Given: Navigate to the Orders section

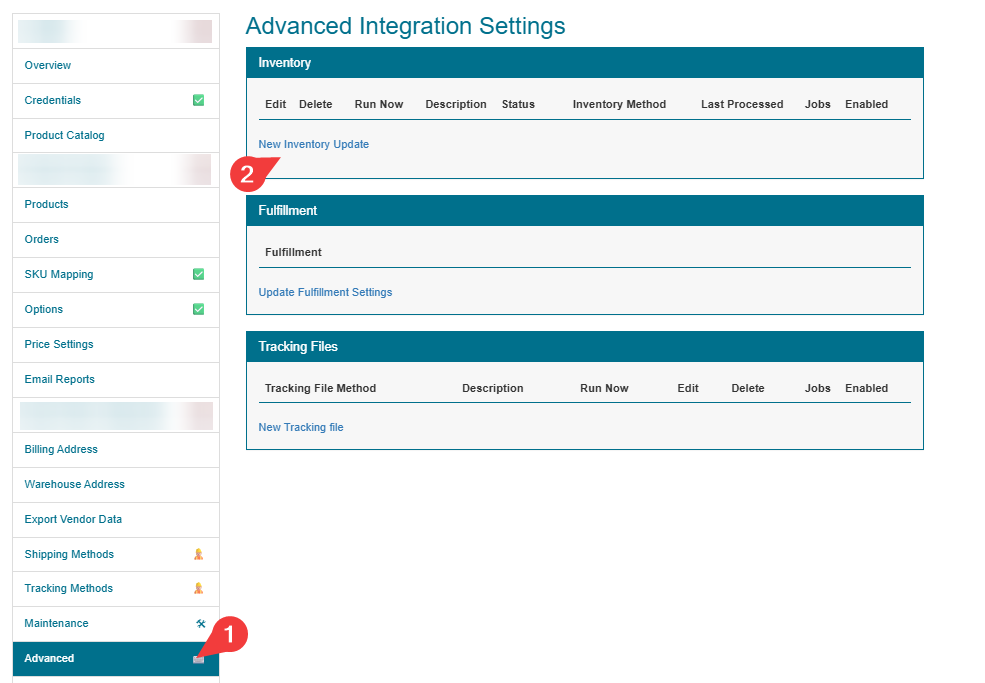Looking at the screenshot, I should pyautogui.click(x=42, y=239).
